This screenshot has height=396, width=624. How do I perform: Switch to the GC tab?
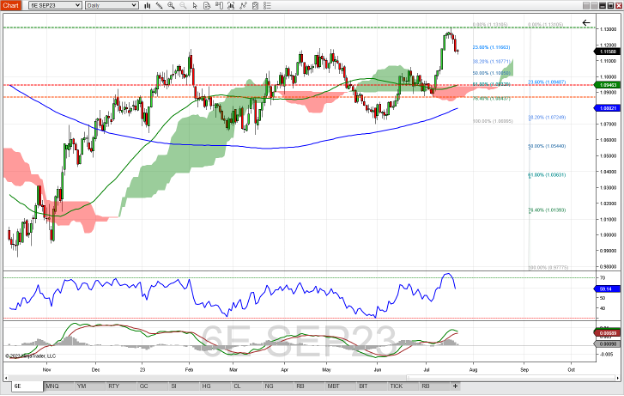point(153,386)
